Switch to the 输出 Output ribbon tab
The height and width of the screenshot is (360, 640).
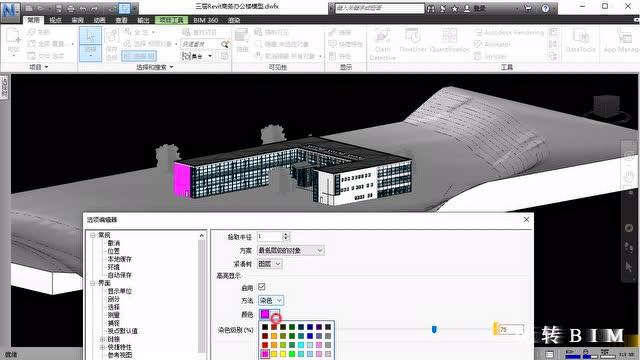143,20
